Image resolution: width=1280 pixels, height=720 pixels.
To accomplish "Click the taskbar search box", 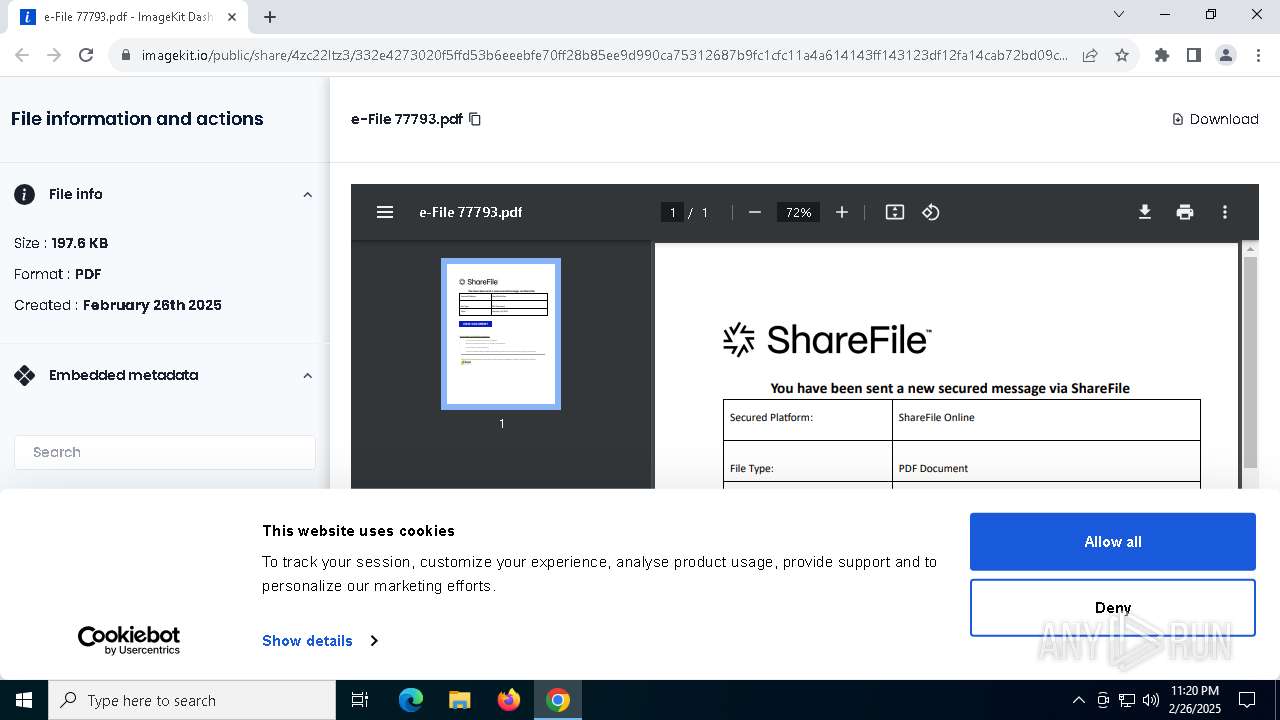I will [x=192, y=700].
